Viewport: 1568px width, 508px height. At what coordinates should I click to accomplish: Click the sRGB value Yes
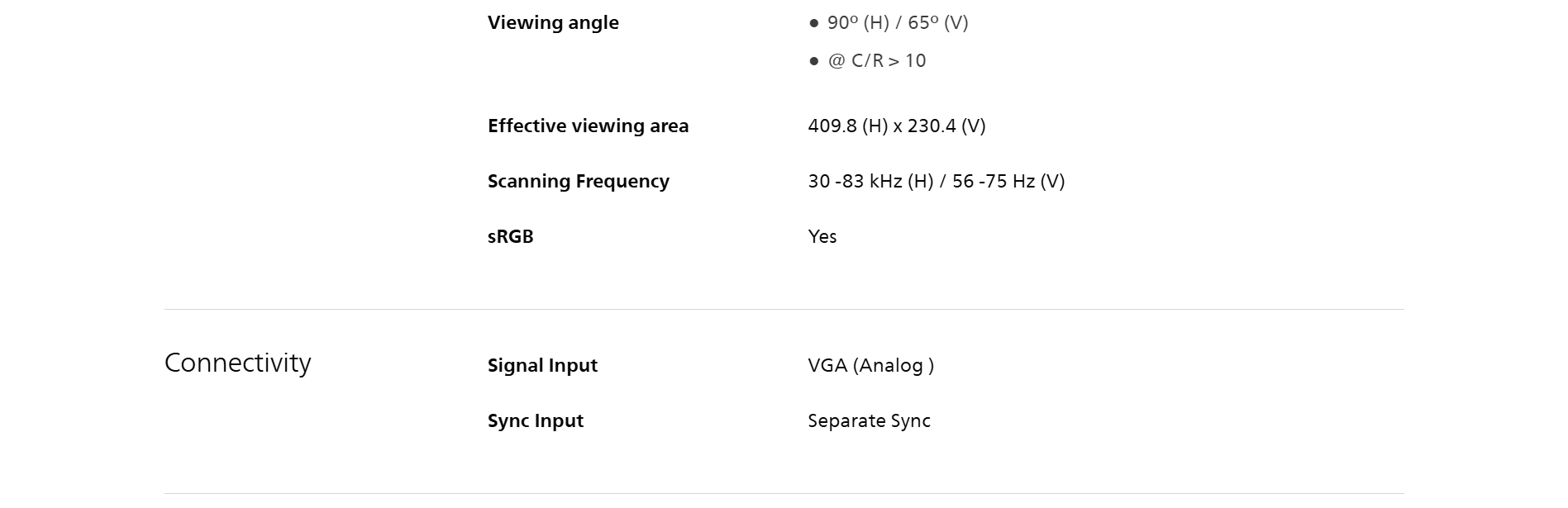tap(822, 237)
